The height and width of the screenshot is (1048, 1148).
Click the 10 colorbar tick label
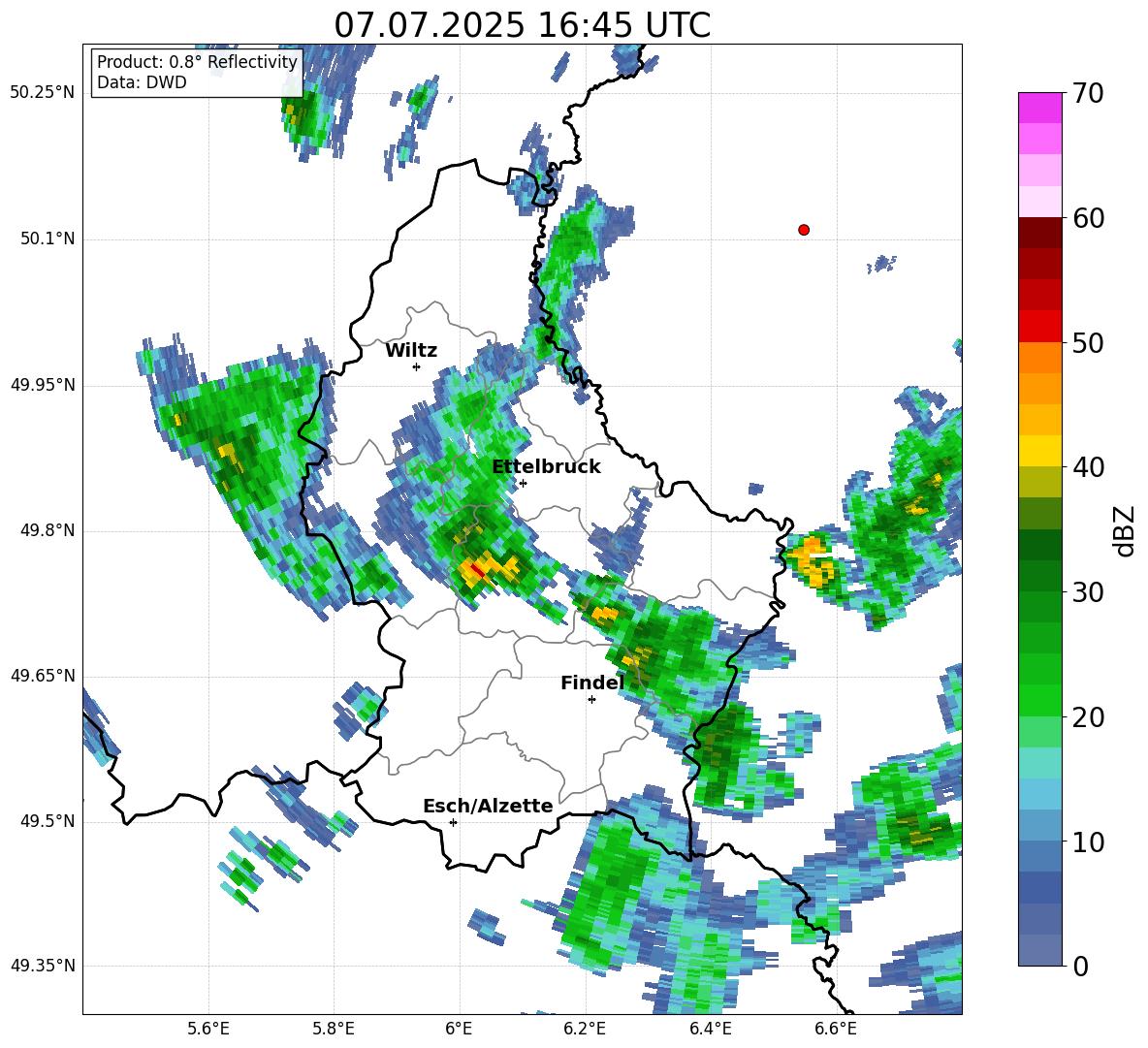pyautogui.click(x=1087, y=842)
